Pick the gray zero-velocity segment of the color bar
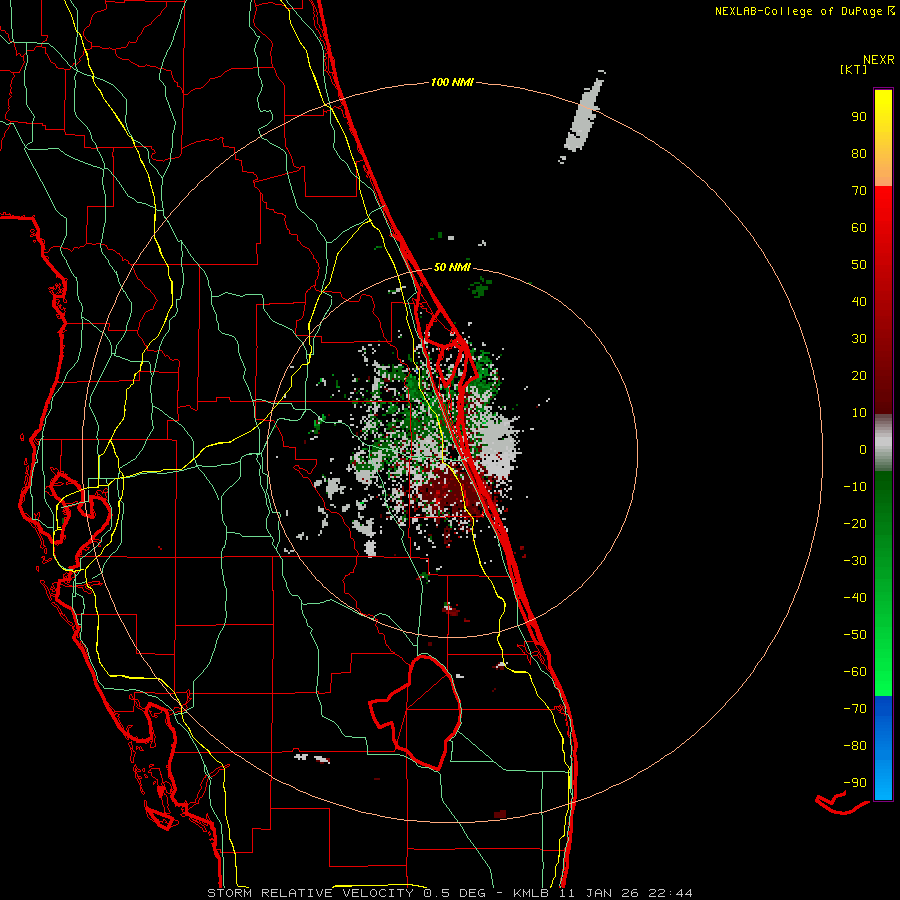The image size is (900, 900). click(883, 443)
